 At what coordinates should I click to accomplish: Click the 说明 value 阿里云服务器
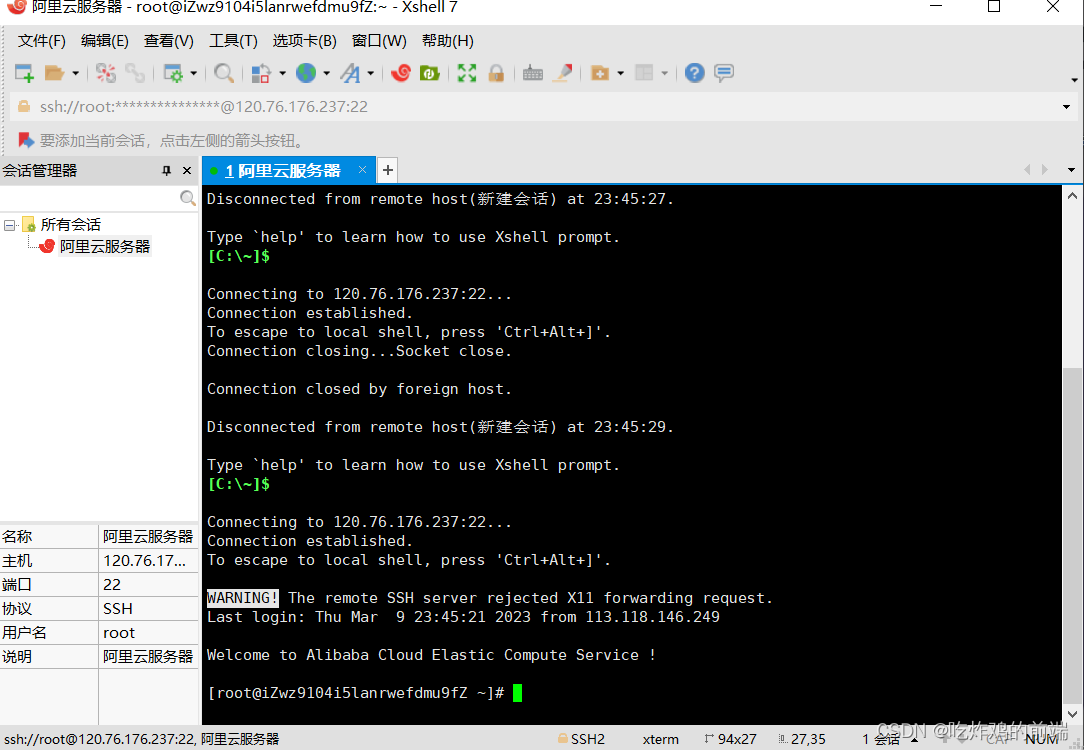(x=148, y=657)
